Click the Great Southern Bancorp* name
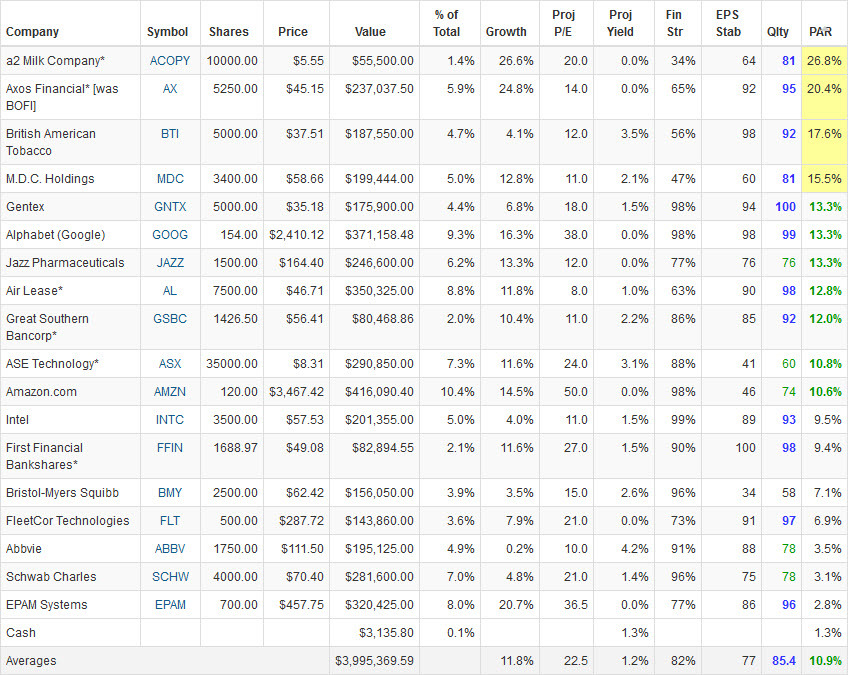The height and width of the screenshot is (675, 848). 47,327
